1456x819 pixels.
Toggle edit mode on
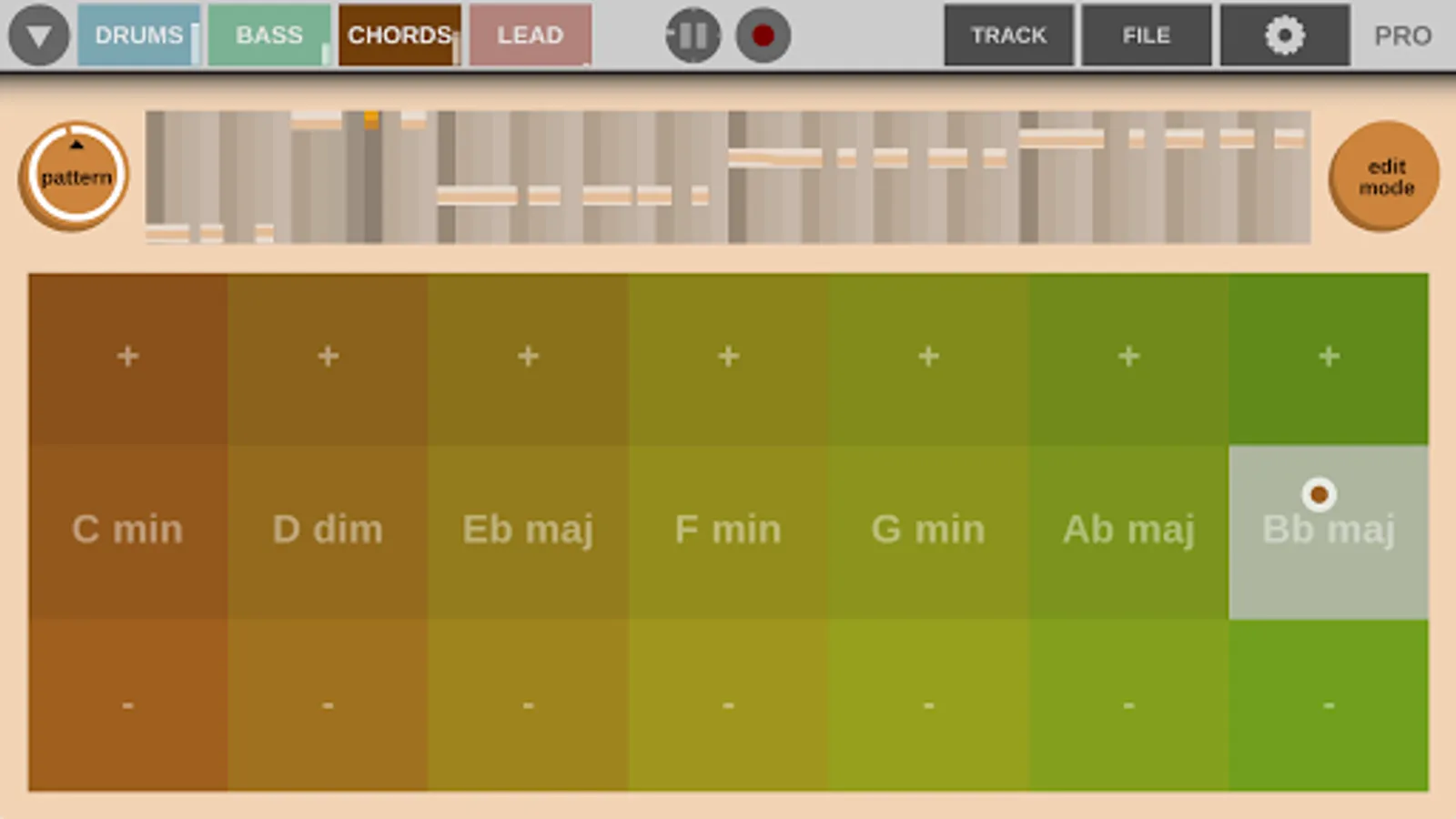coord(1384,177)
